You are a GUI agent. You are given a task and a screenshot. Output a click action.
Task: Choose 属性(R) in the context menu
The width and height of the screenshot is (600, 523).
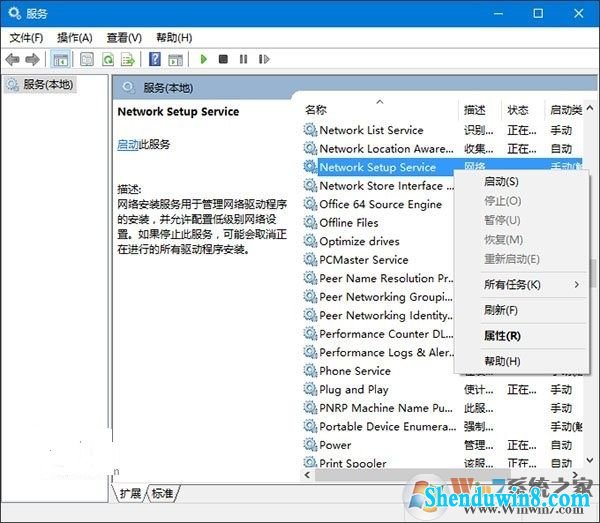pyautogui.click(x=521, y=336)
